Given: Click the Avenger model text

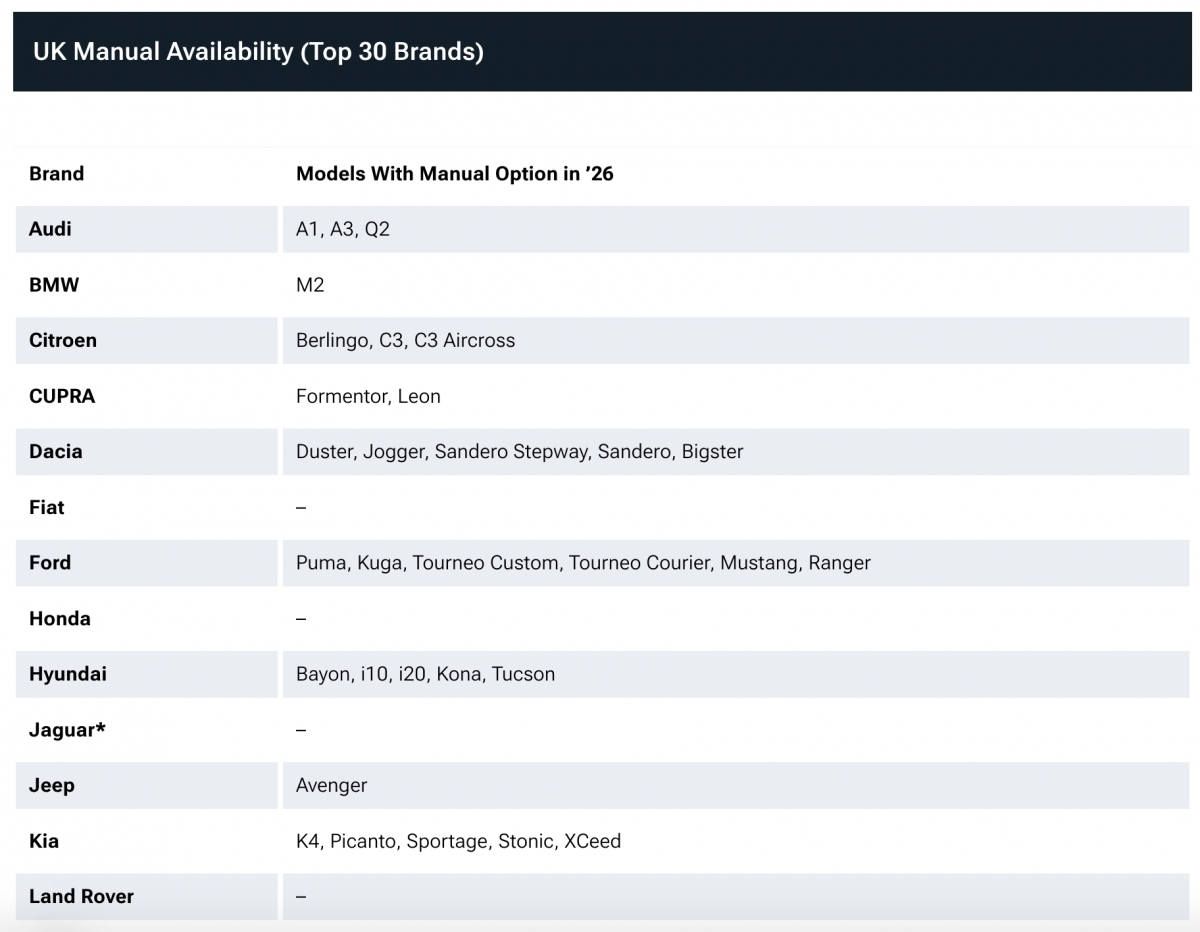Looking at the screenshot, I should click(x=331, y=785).
